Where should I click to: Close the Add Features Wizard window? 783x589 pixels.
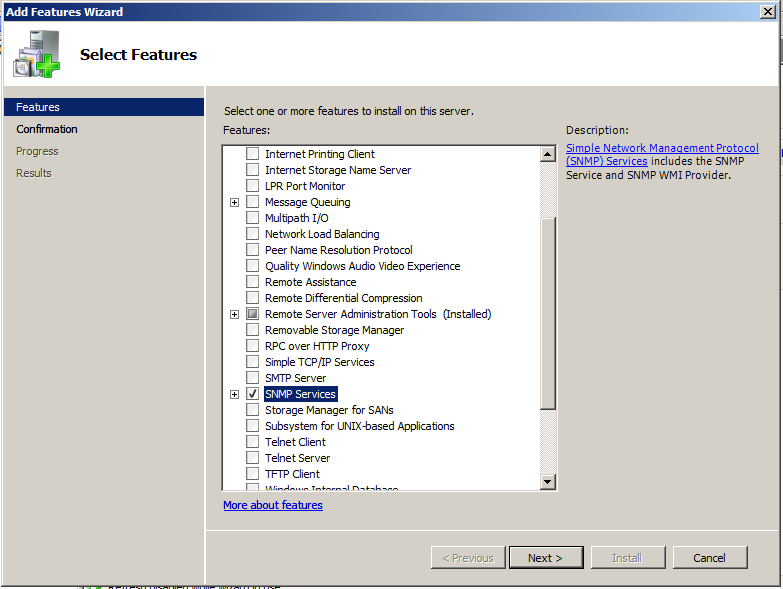click(x=767, y=11)
